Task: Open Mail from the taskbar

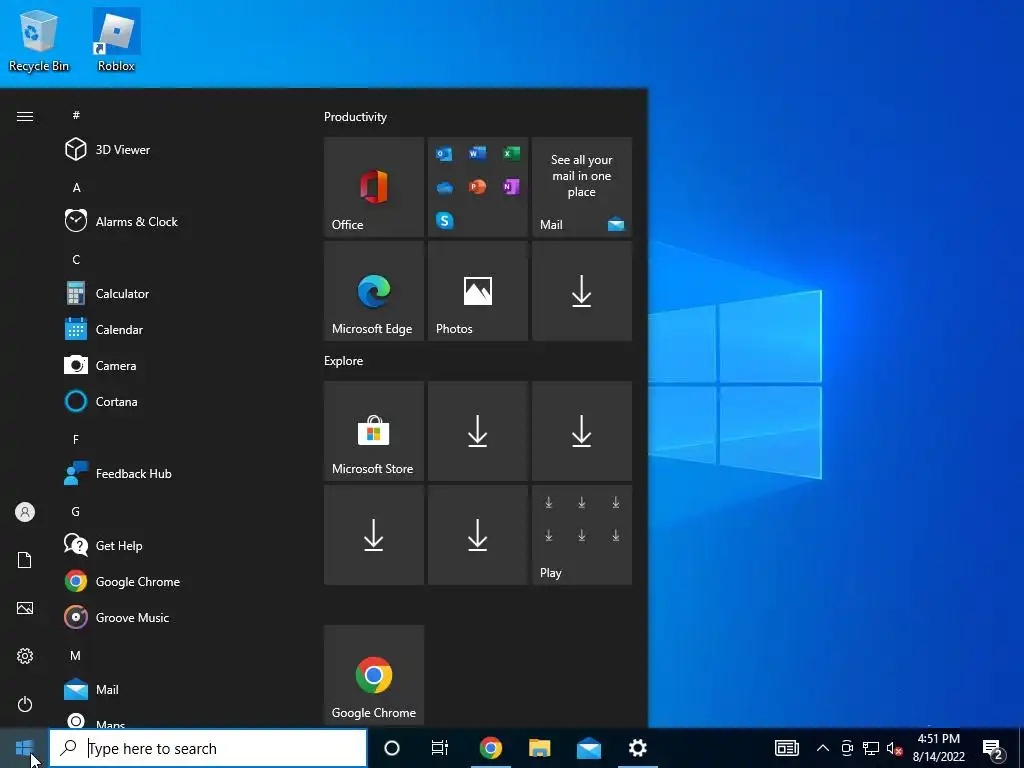Action: [x=588, y=748]
